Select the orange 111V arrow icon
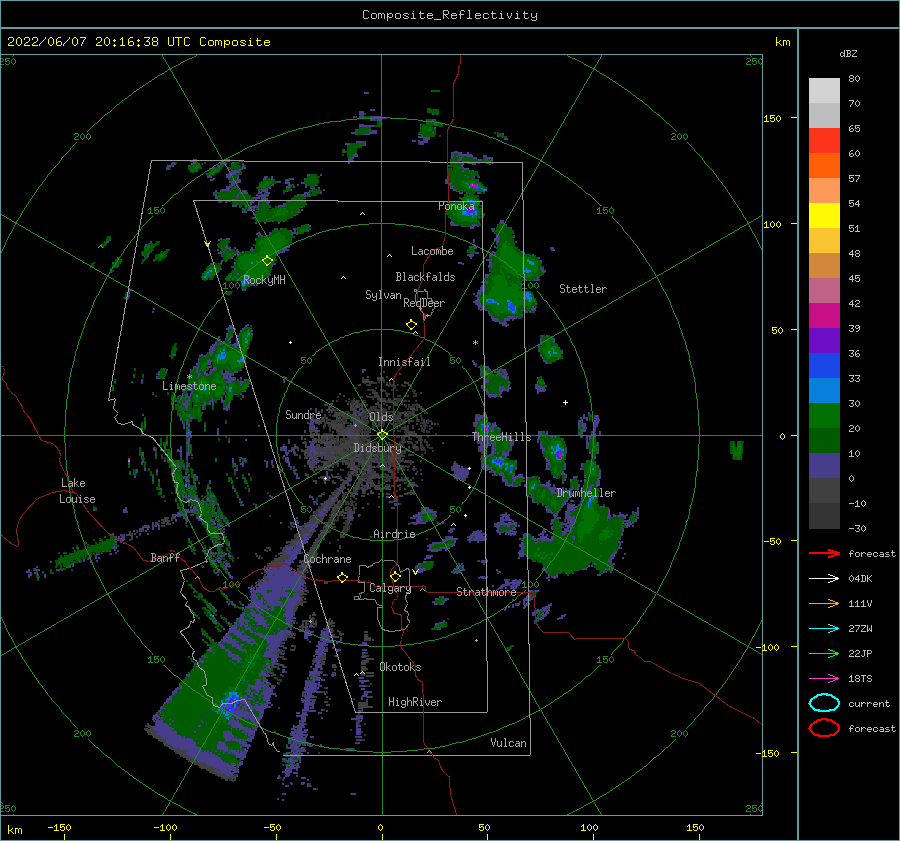 coord(824,603)
